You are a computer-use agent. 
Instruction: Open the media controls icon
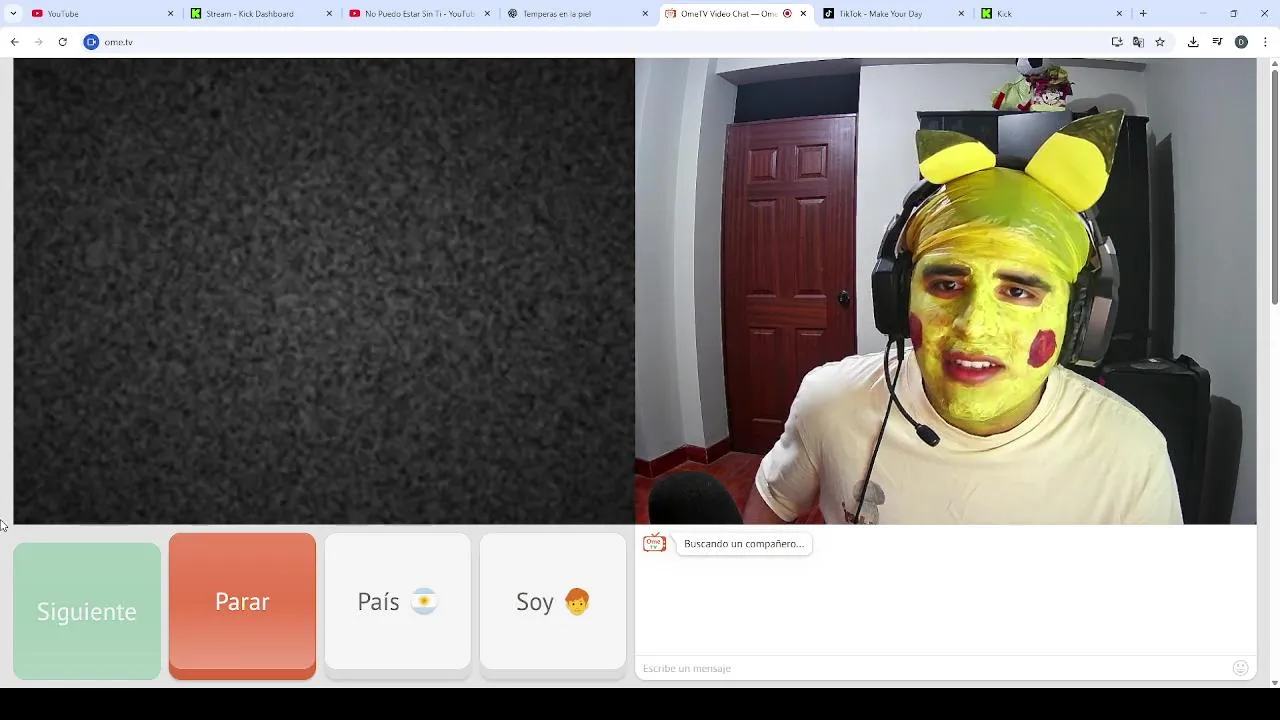click(1217, 42)
